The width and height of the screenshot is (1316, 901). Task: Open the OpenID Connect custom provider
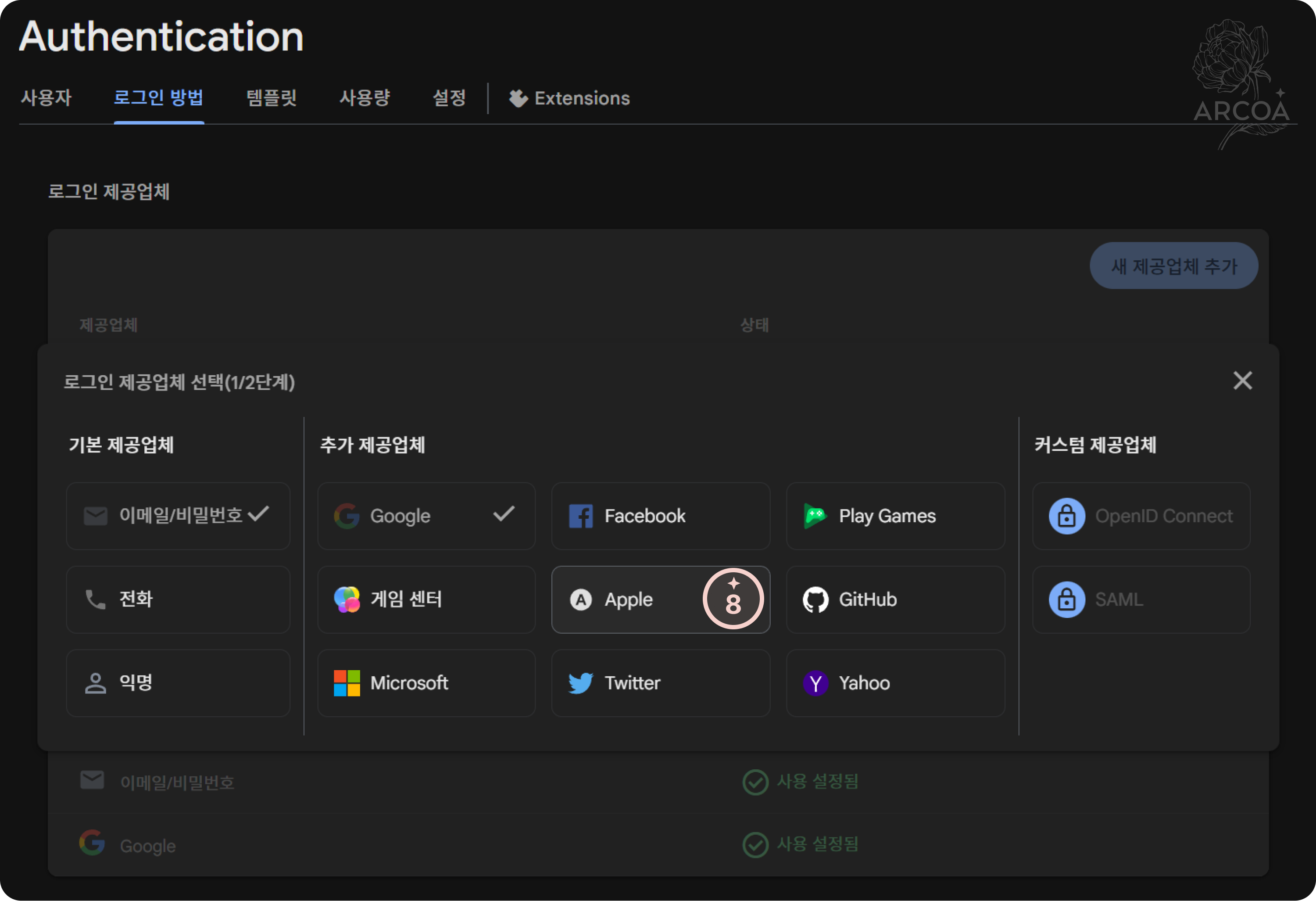tap(1141, 516)
